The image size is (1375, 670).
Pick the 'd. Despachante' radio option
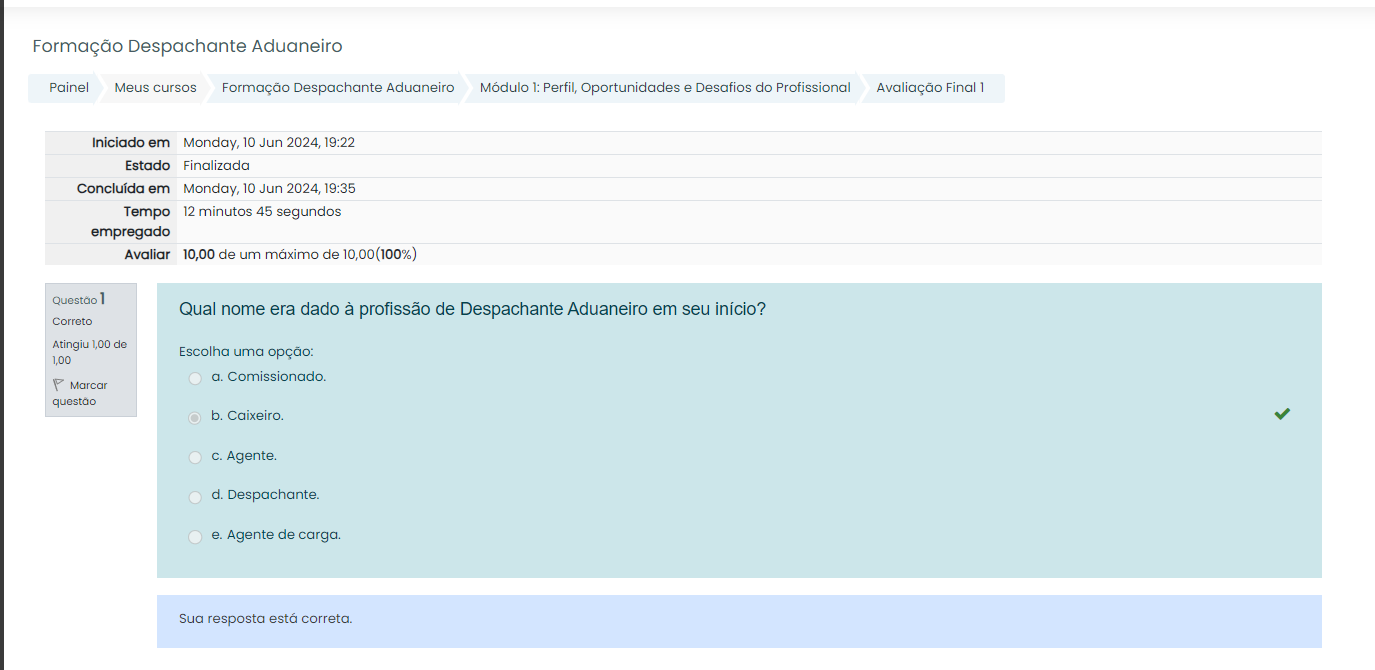click(195, 496)
